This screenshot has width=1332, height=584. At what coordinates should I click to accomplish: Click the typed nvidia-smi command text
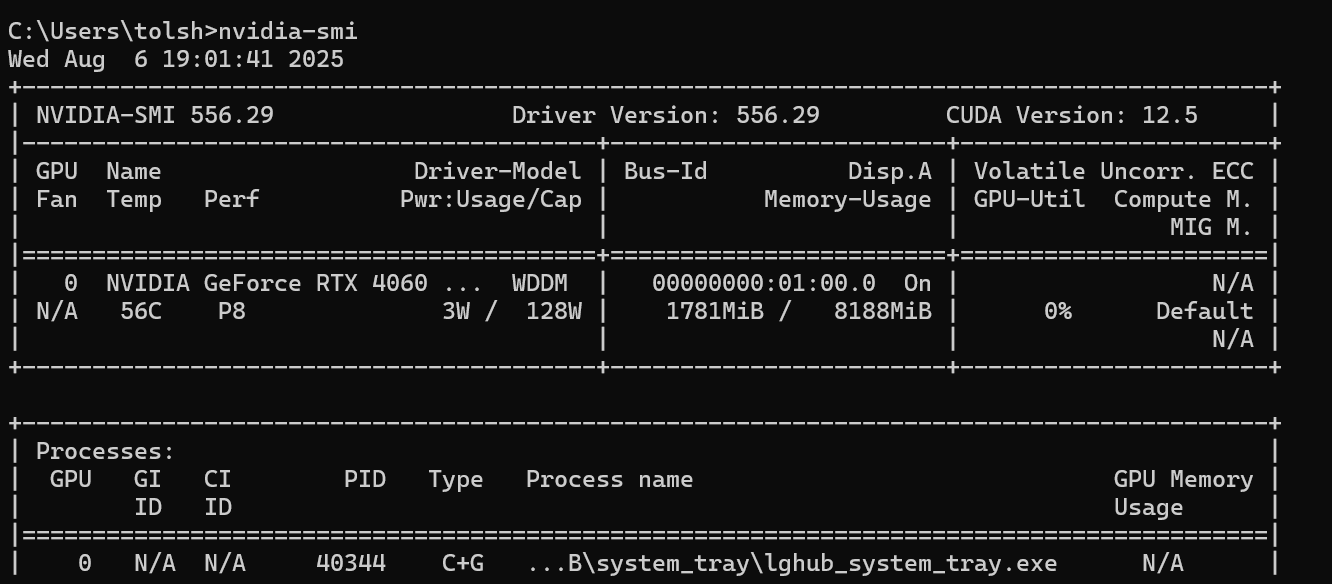[x=288, y=31]
